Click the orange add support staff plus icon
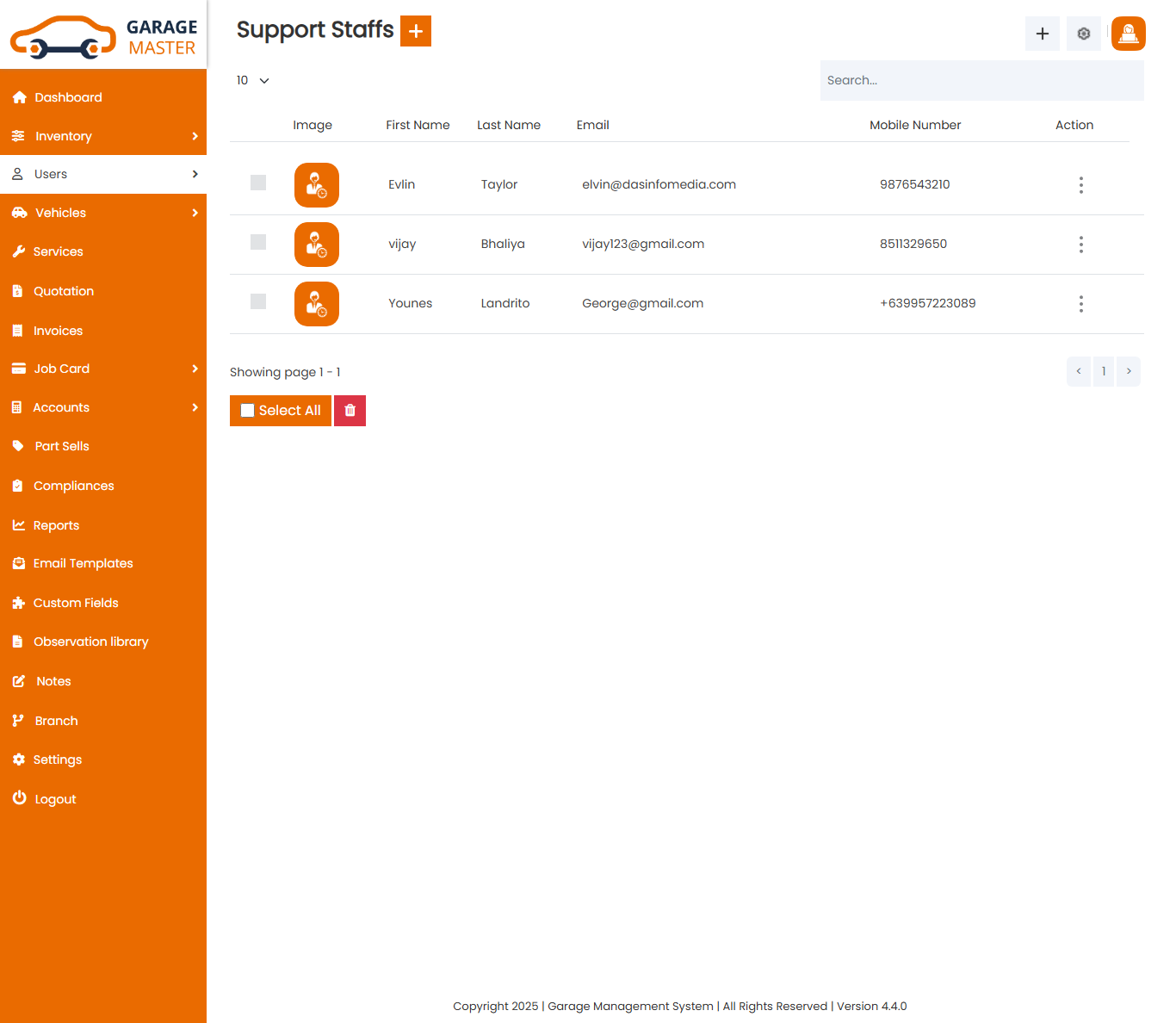Viewport: 1176px width, 1023px height. pos(415,31)
